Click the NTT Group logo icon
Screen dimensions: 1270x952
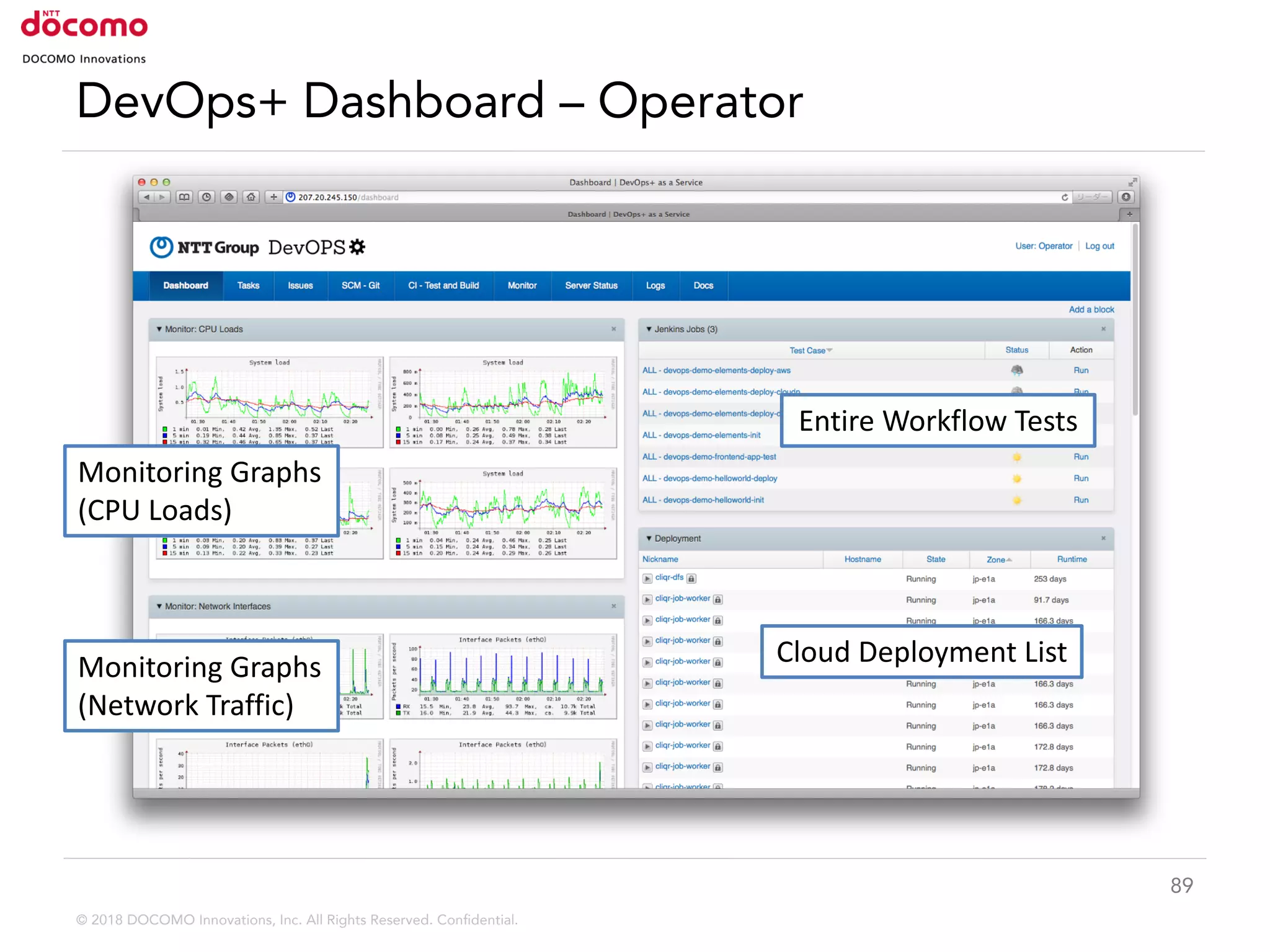coord(161,247)
